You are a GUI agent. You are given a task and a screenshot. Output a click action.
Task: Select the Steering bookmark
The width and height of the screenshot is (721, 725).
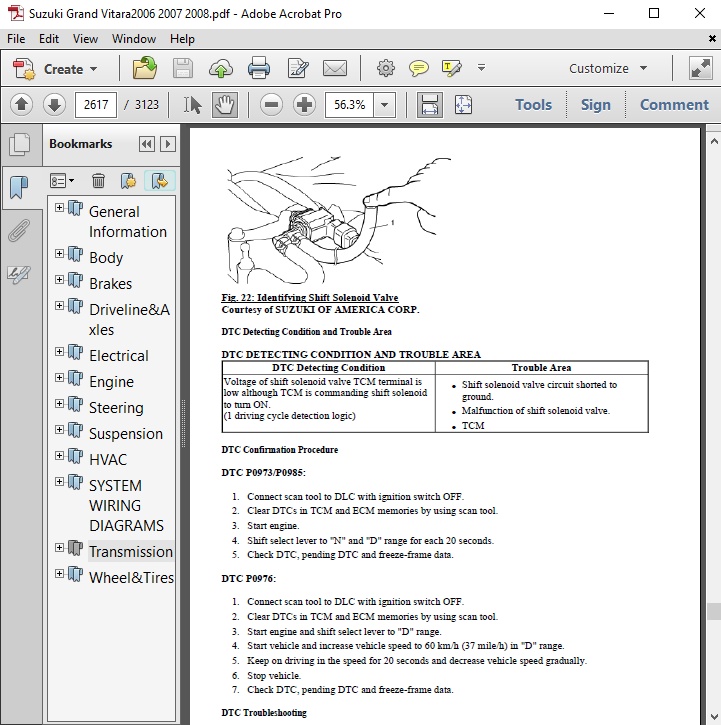[x=116, y=407]
